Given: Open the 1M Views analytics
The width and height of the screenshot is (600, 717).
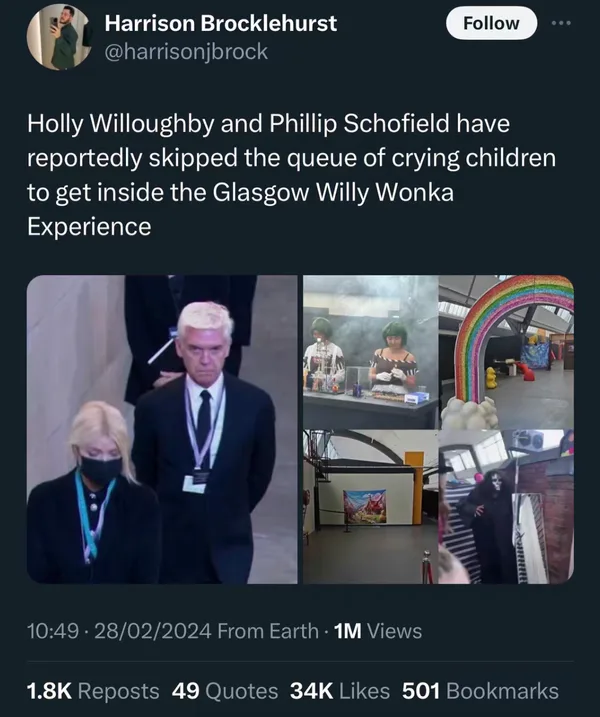Looking at the screenshot, I should (x=378, y=631).
